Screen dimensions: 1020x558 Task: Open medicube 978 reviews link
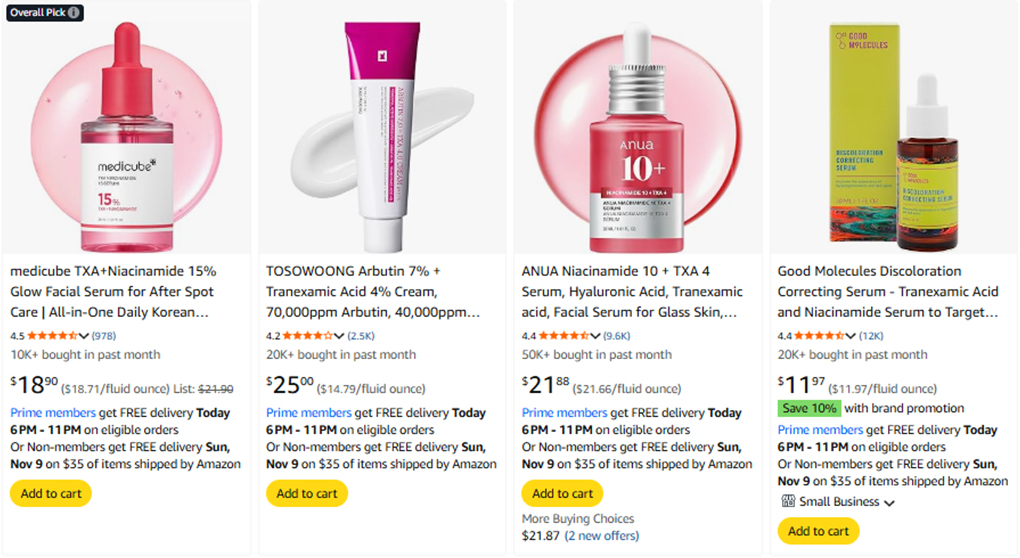pos(104,336)
